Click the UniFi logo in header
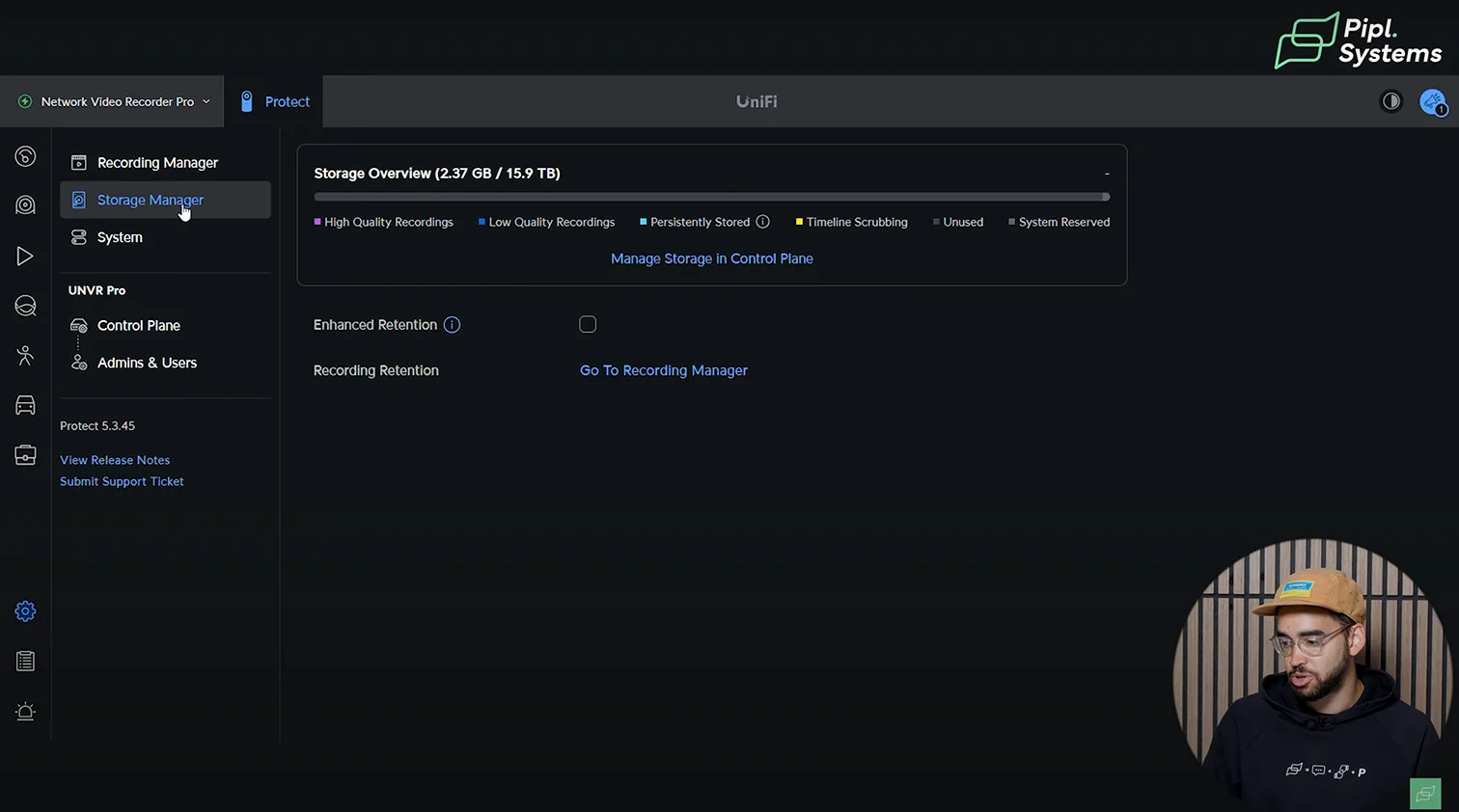This screenshot has height=812, width=1459. coord(757,101)
